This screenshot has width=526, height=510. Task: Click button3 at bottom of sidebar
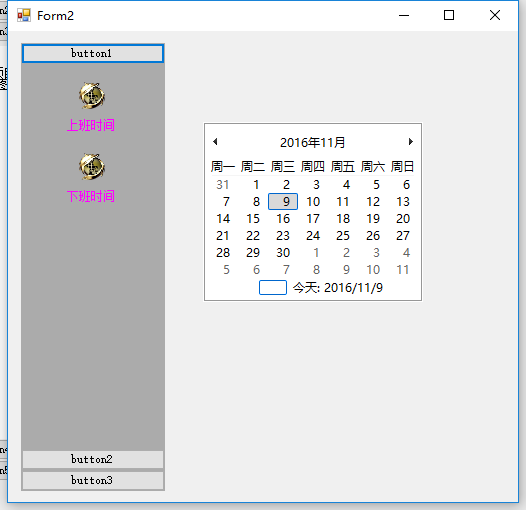93,480
